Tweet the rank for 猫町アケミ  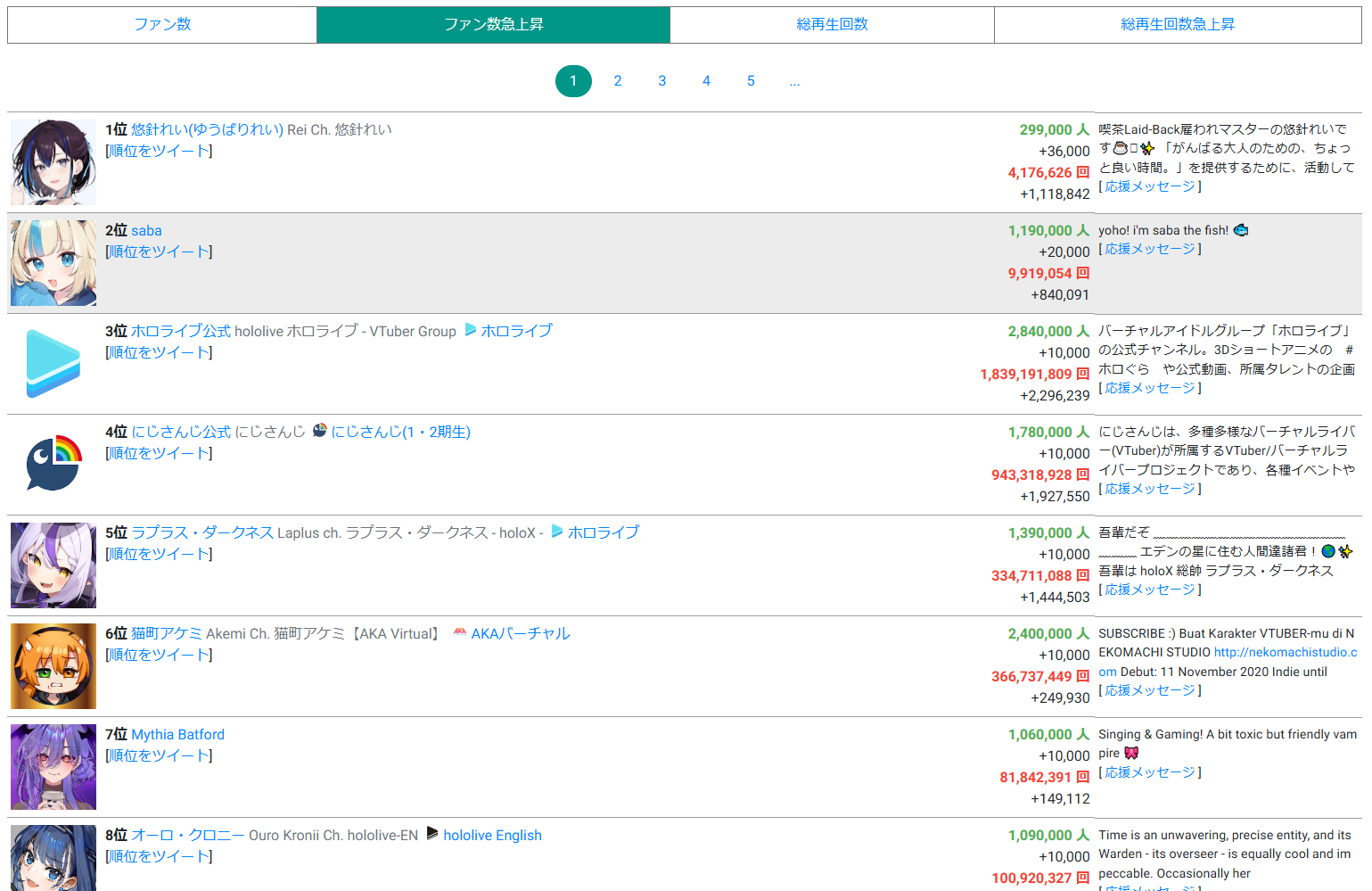click(159, 655)
